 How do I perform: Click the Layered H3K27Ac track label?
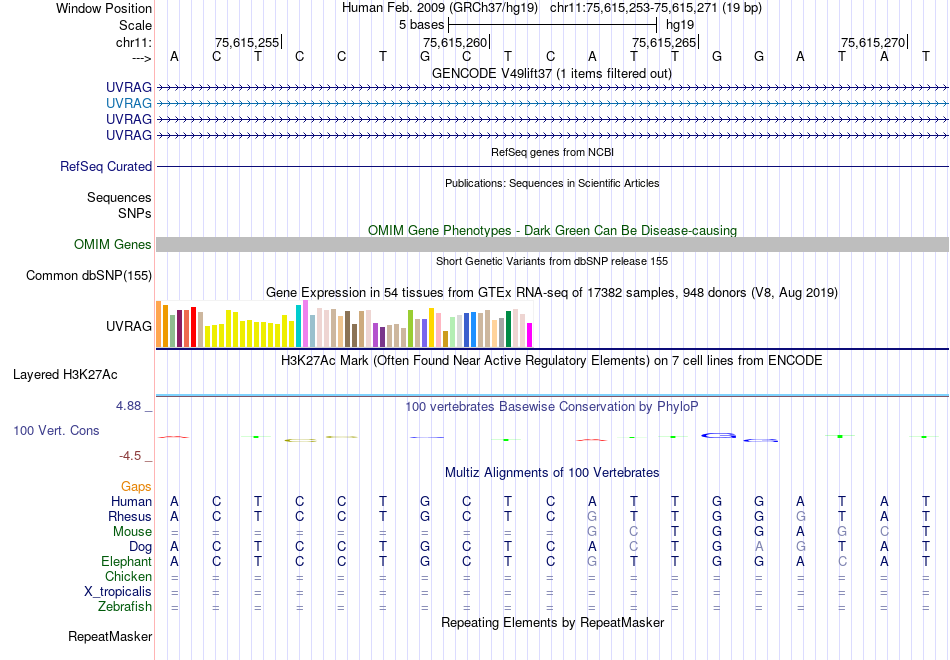pyautogui.click(x=65, y=375)
